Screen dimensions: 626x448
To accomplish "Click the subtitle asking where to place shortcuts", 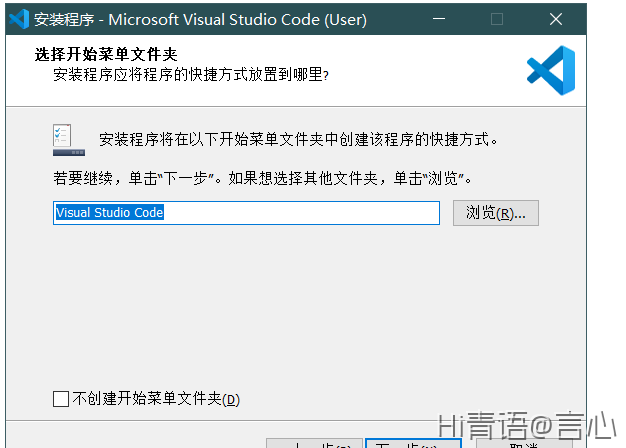I will pos(190,74).
